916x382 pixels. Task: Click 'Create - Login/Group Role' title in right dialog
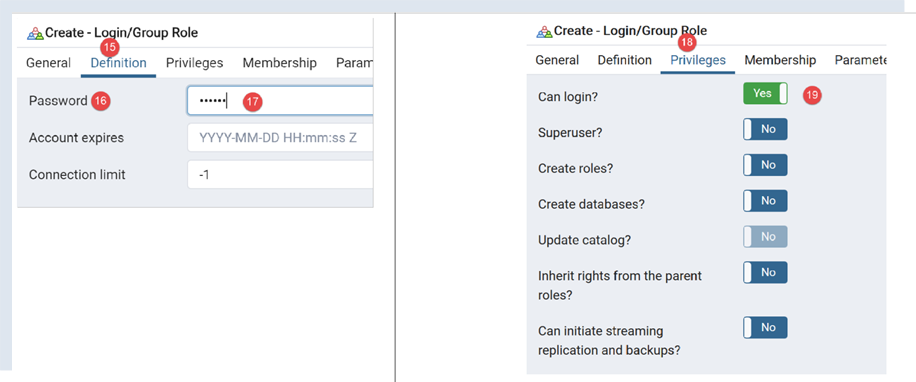(631, 31)
